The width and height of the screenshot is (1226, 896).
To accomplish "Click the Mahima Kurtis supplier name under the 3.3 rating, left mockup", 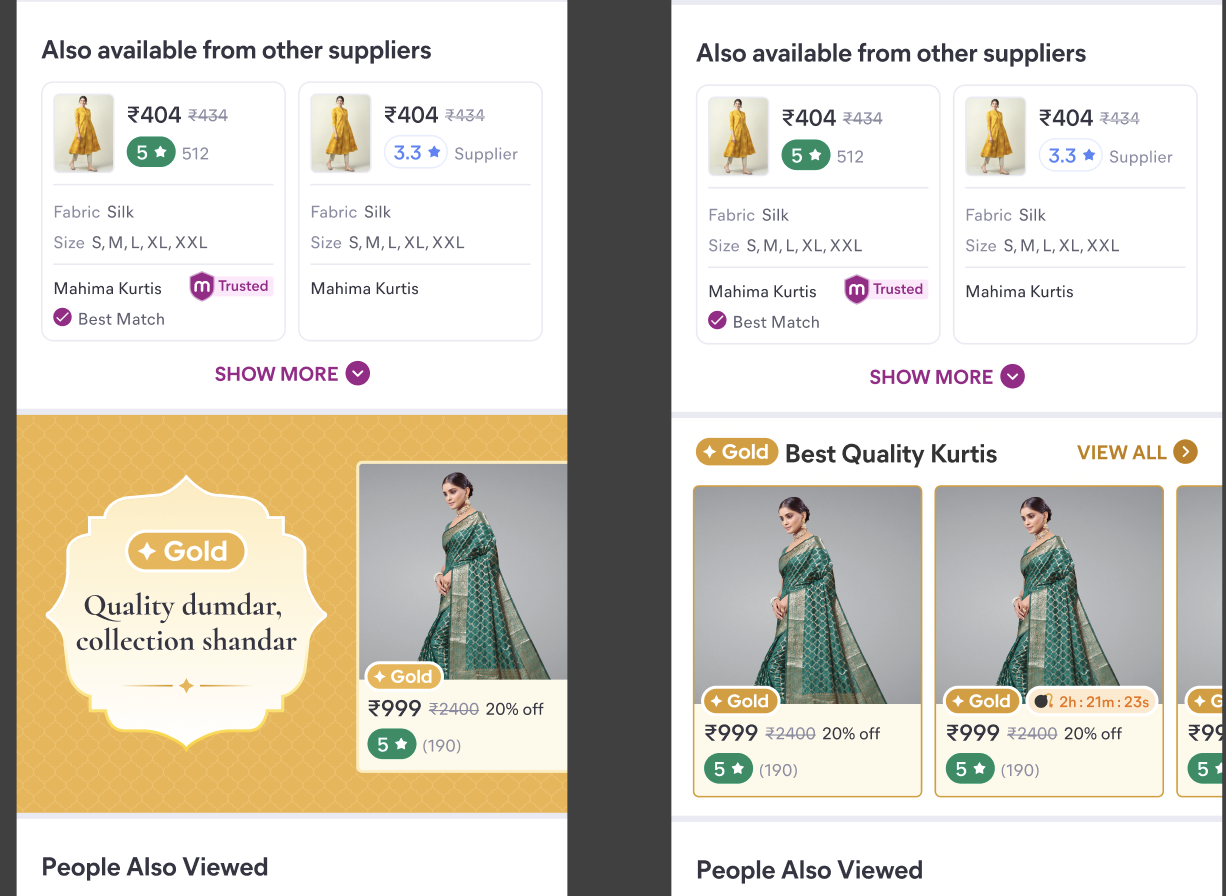I will [365, 288].
